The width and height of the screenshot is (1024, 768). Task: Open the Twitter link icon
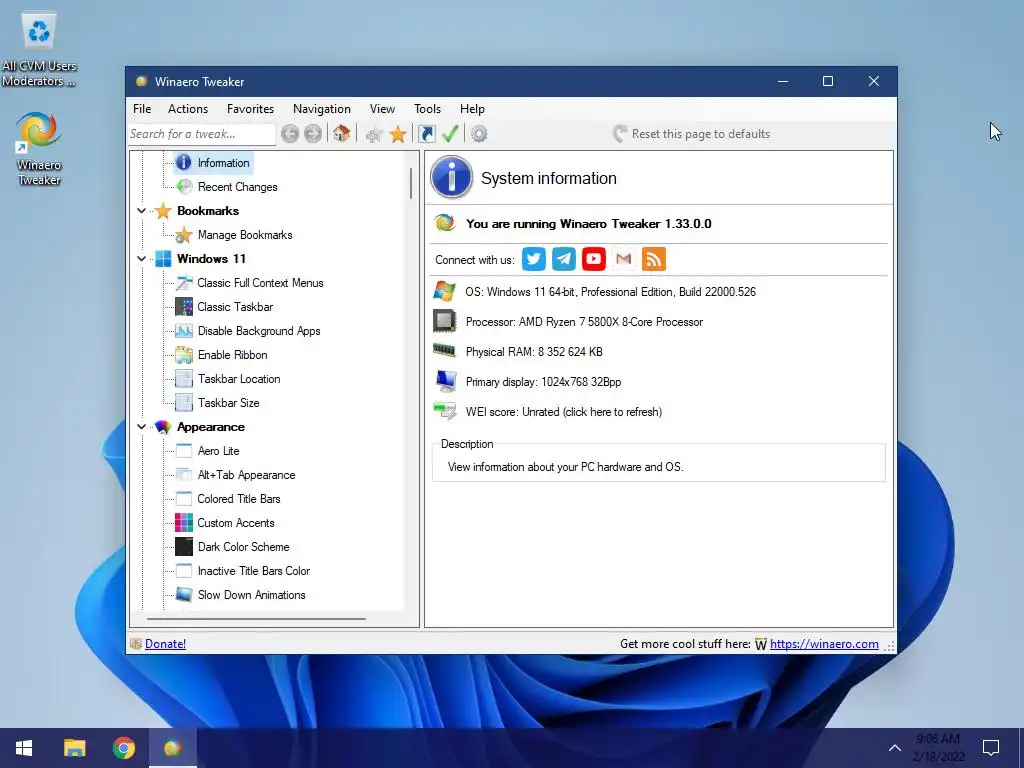click(534, 259)
